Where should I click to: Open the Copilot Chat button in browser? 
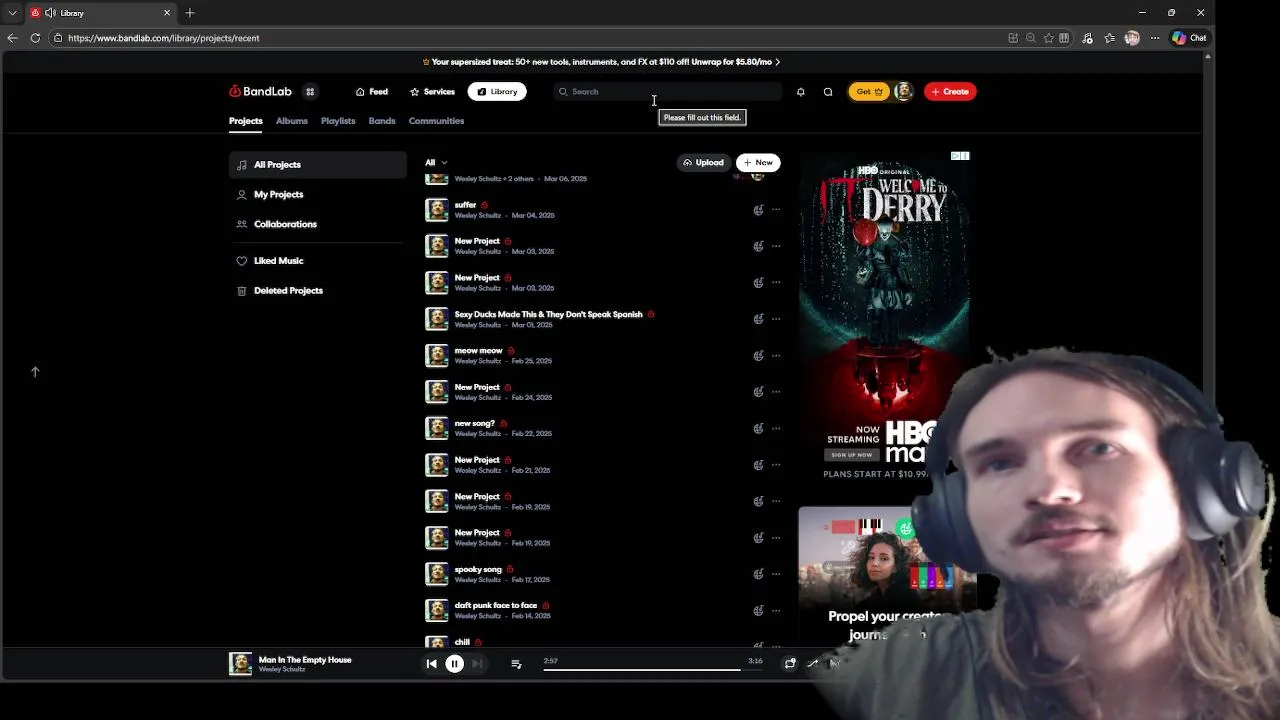tap(1189, 38)
